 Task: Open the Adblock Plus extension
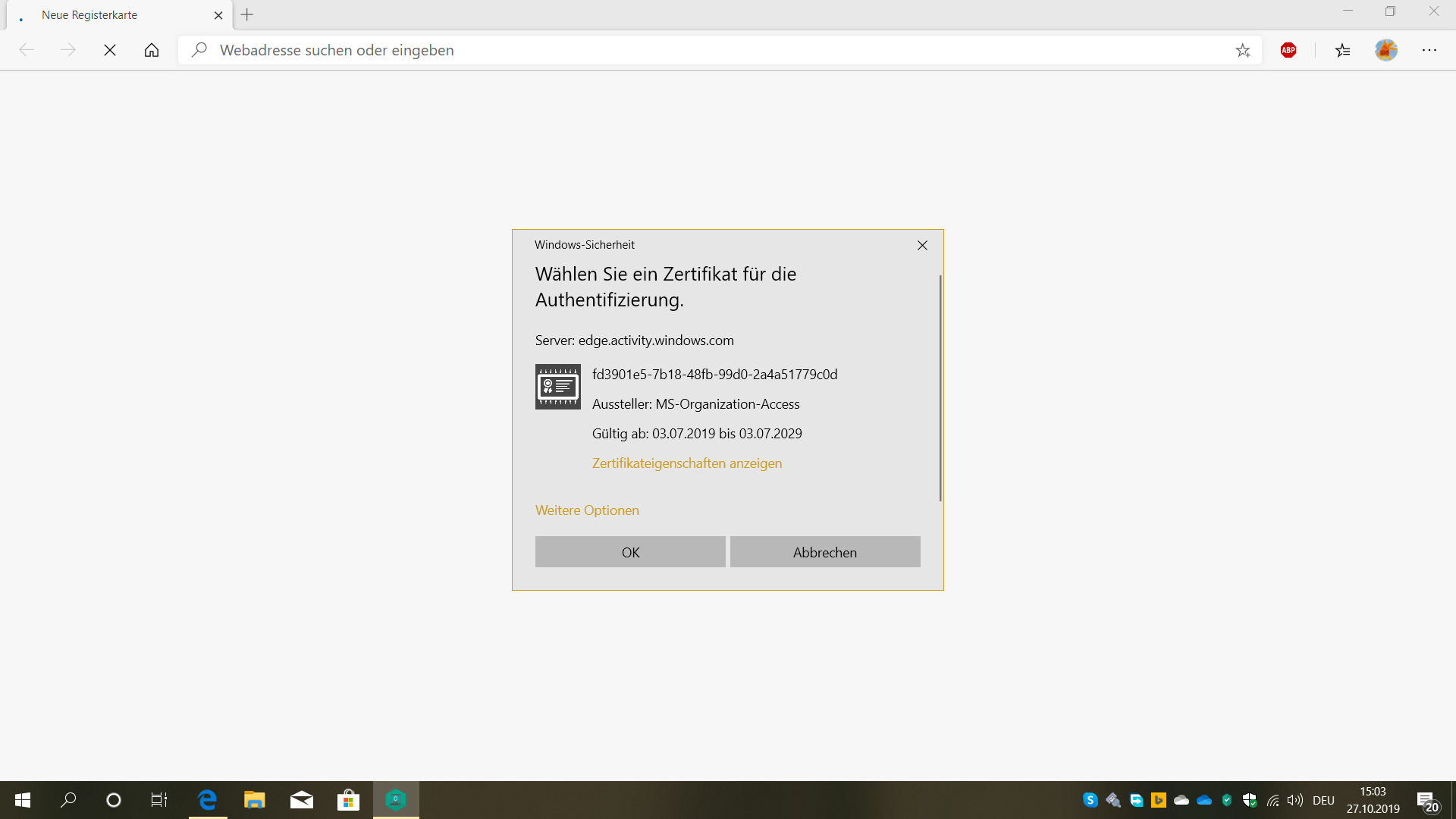(1288, 50)
